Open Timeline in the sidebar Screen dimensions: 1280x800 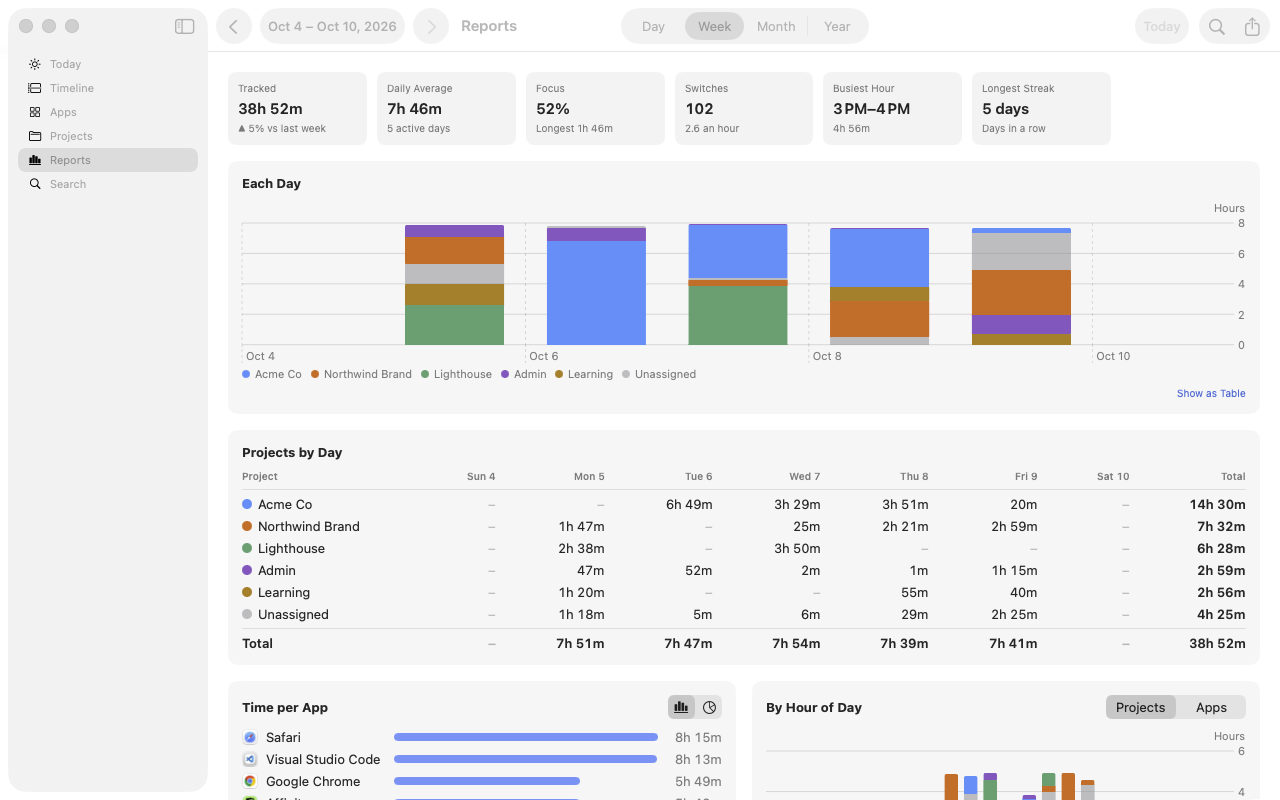click(108, 88)
